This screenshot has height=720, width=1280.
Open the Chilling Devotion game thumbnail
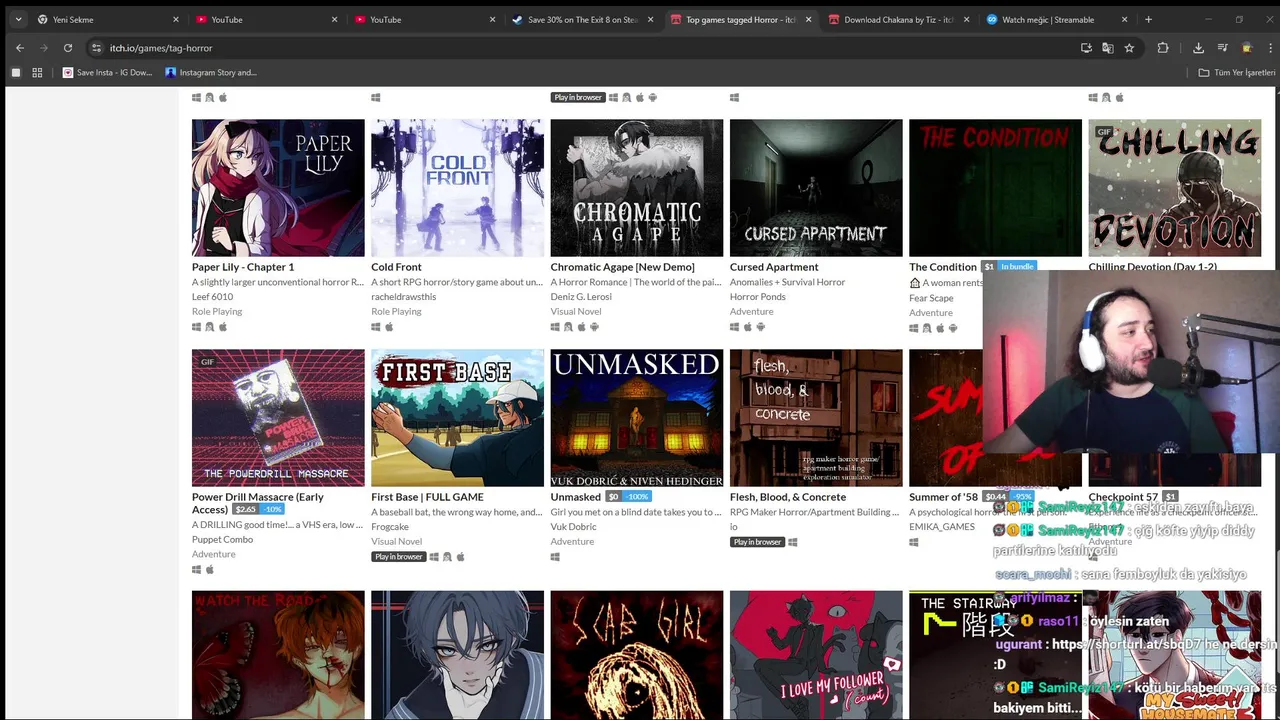pyautogui.click(x=1174, y=188)
